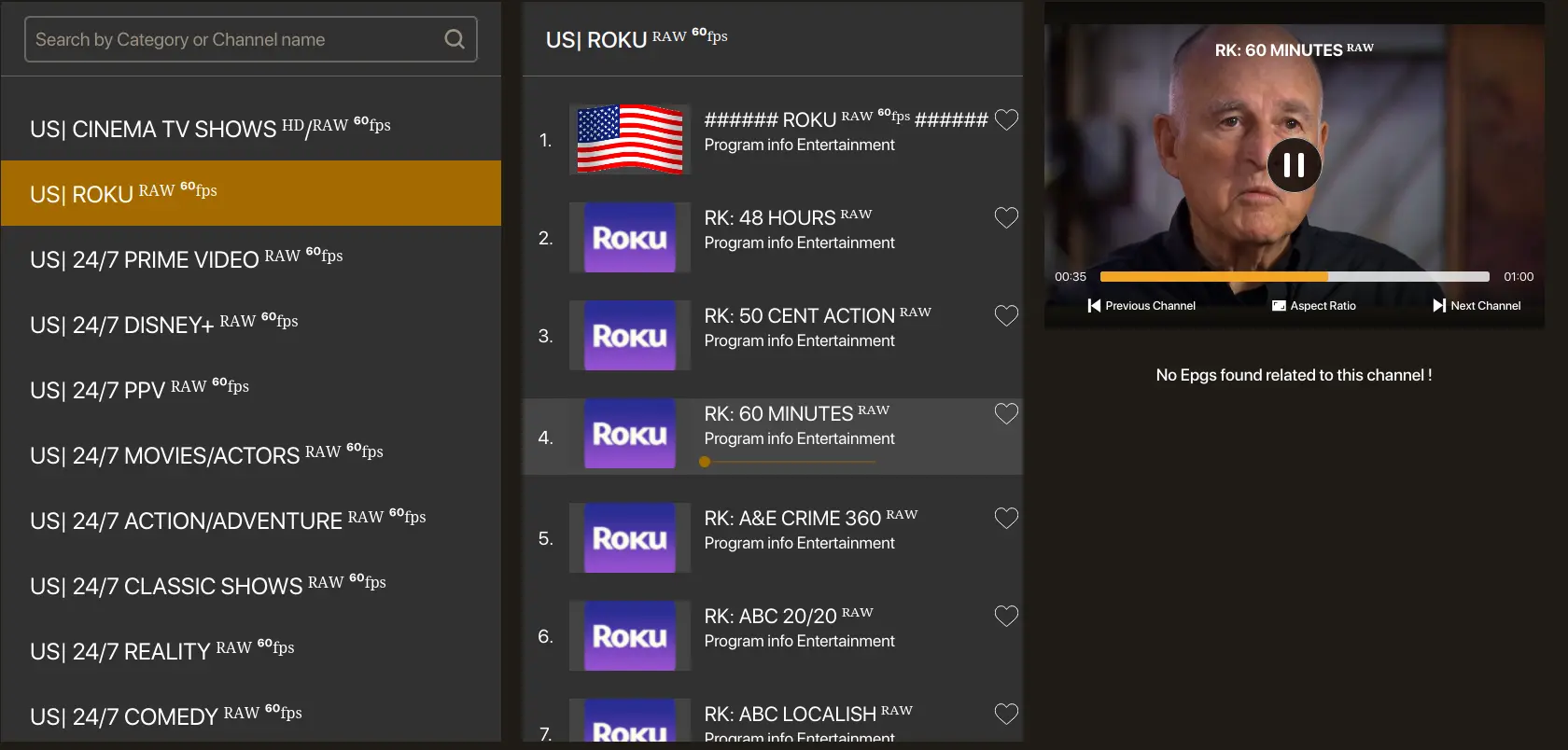Open US| 24/7 PRIME VIDEO category
Image resolution: width=1568 pixels, height=750 pixels.
[250, 258]
